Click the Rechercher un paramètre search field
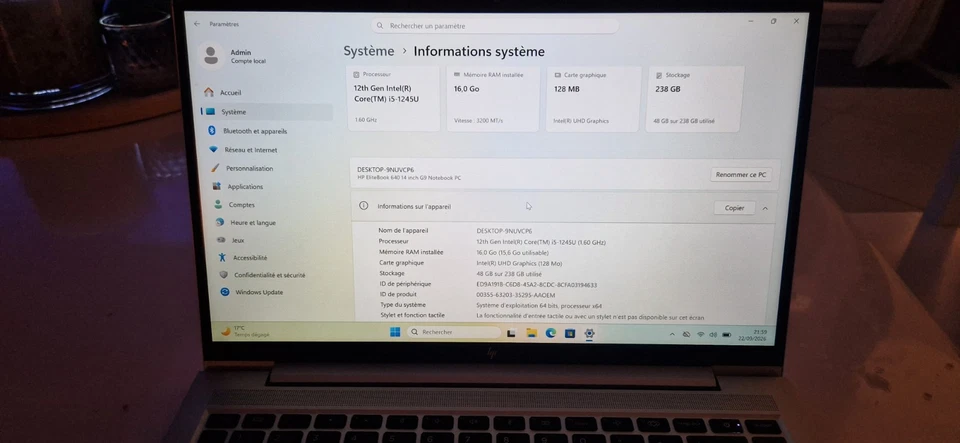The height and width of the screenshot is (443, 960). click(x=495, y=26)
